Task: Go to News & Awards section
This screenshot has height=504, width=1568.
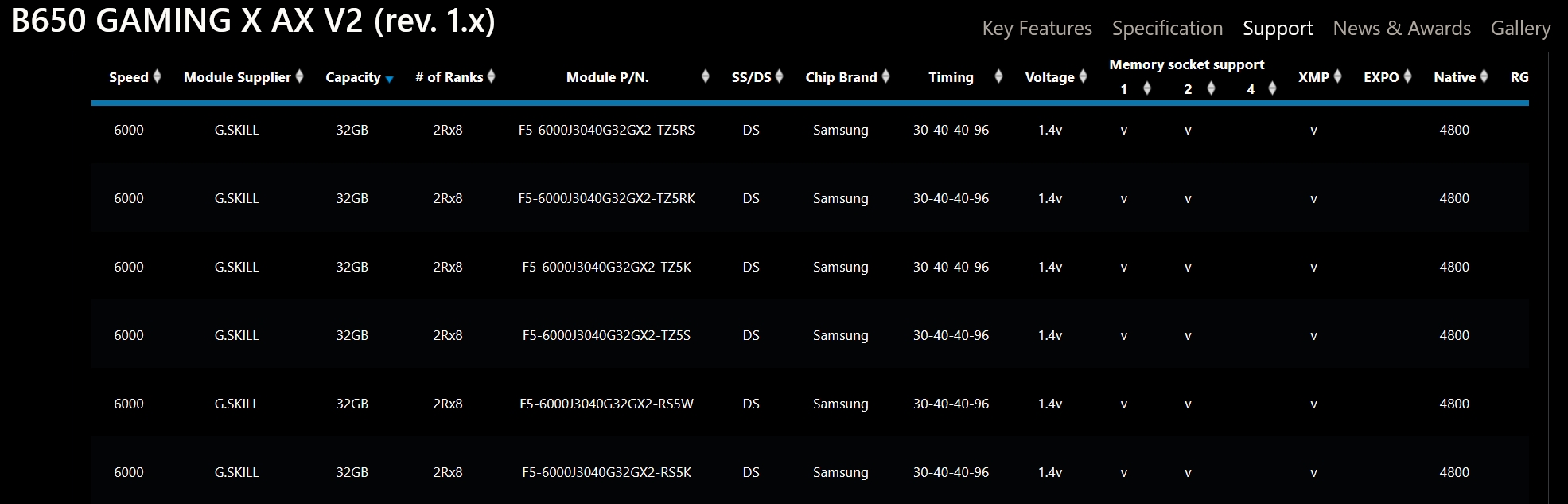Action: click(1402, 29)
